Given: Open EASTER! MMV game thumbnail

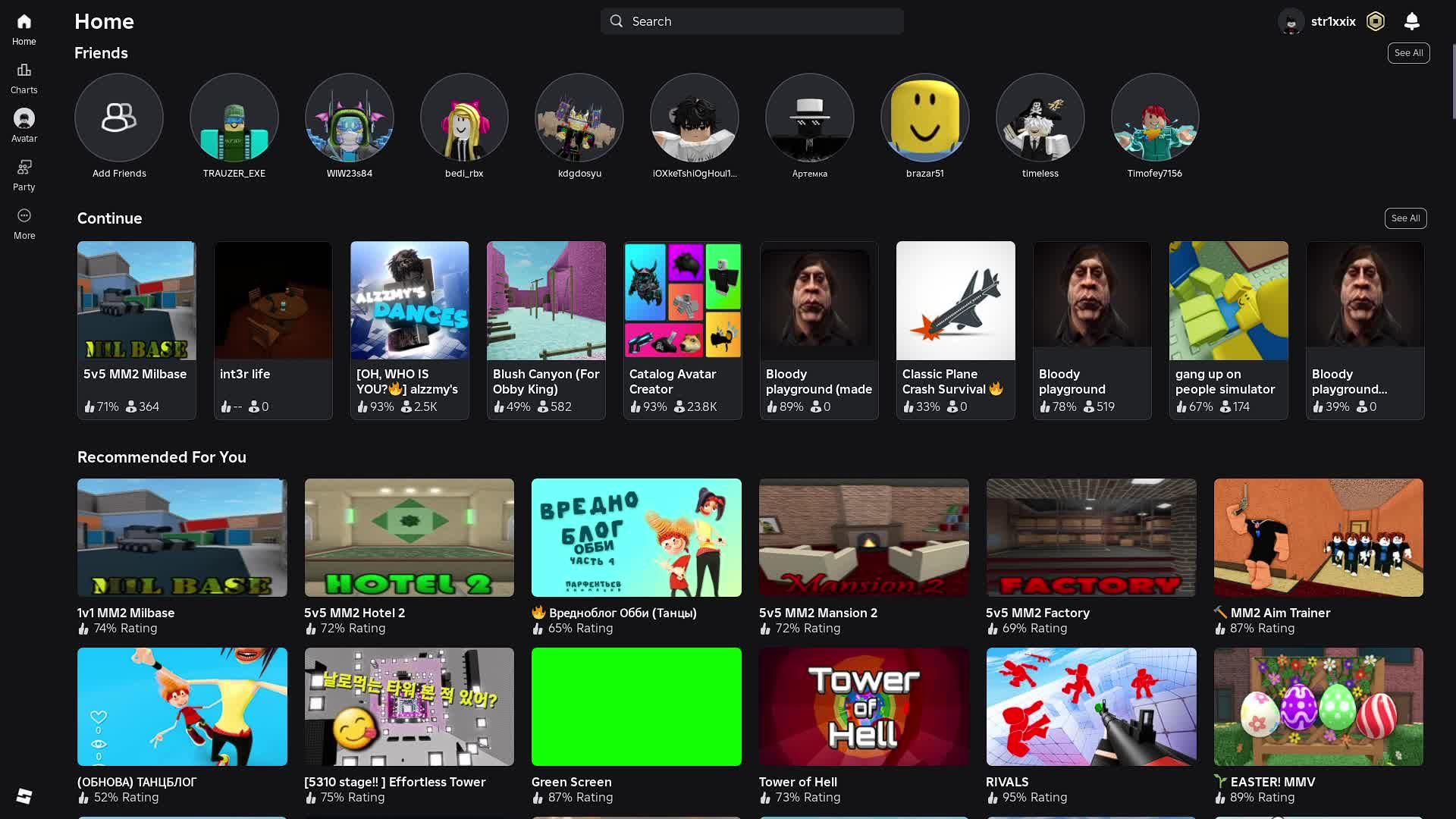Looking at the screenshot, I should (1319, 707).
